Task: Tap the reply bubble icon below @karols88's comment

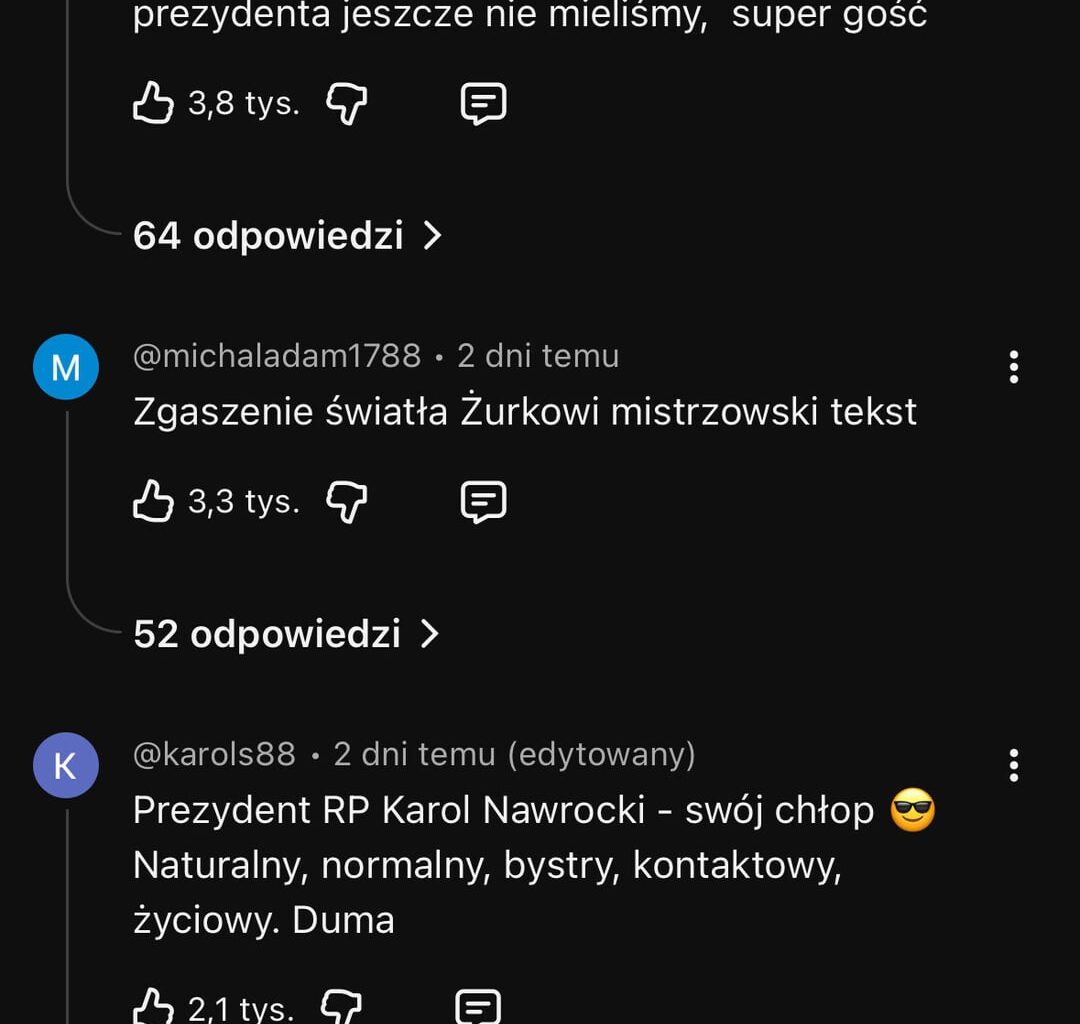Action: click(x=480, y=1008)
